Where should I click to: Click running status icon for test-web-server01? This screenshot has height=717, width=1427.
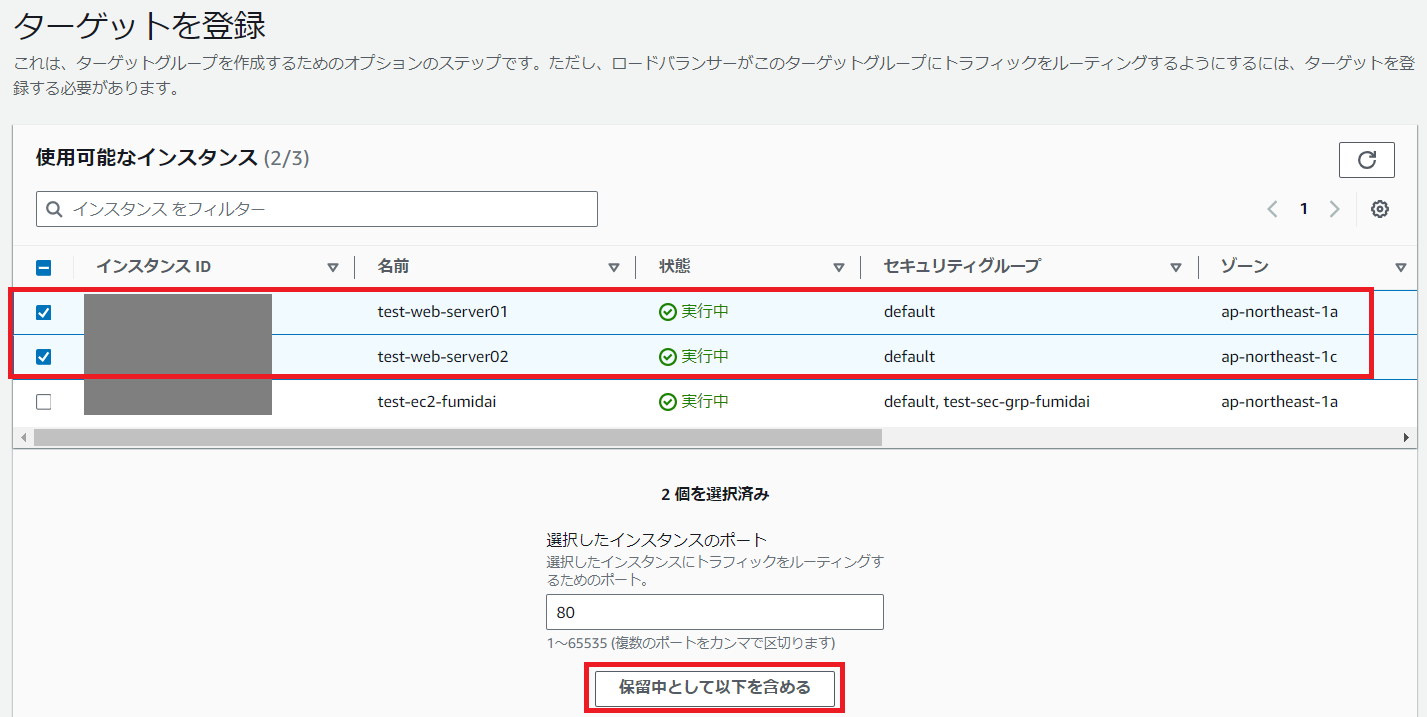click(668, 312)
